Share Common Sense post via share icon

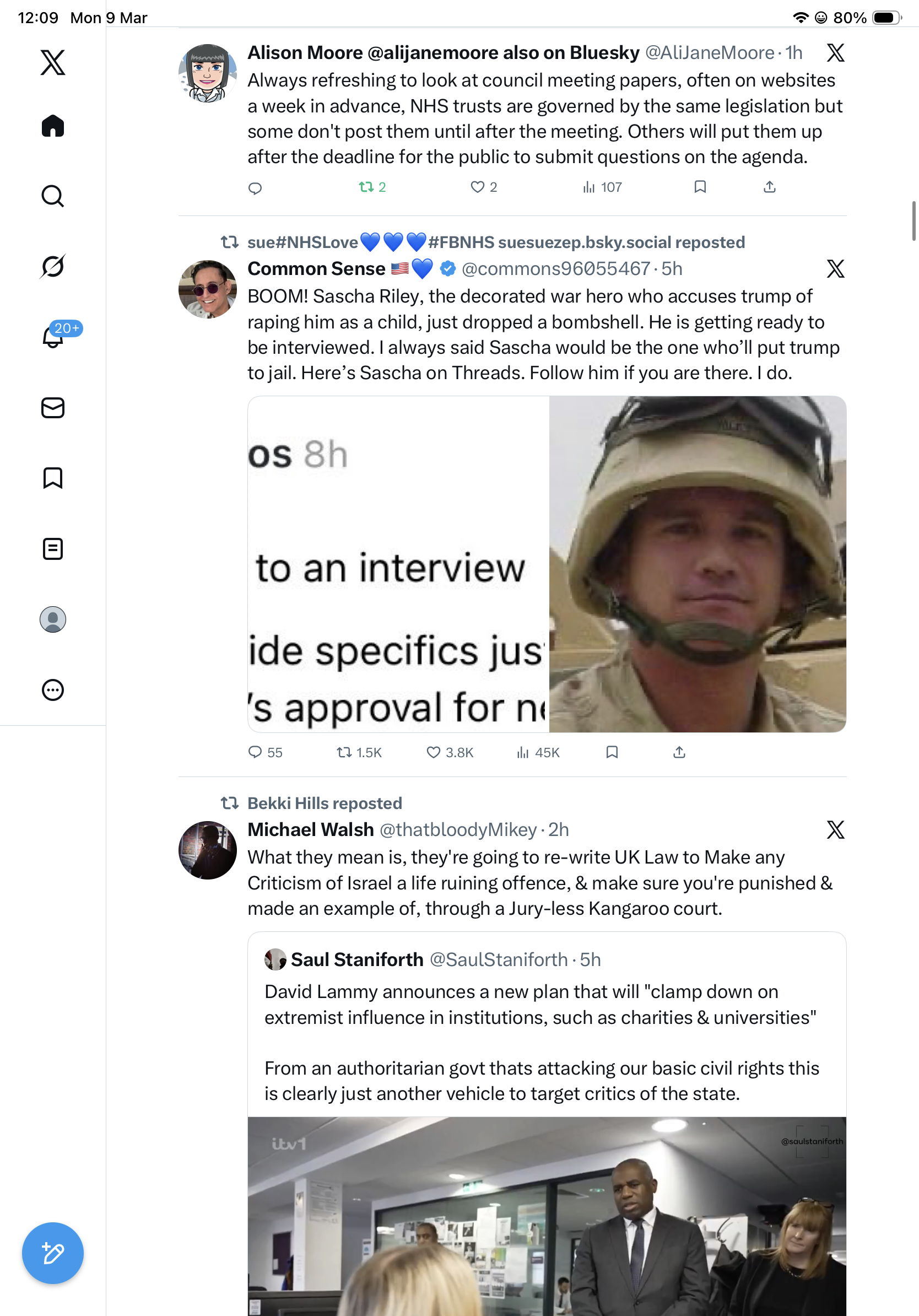pyautogui.click(x=679, y=752)
